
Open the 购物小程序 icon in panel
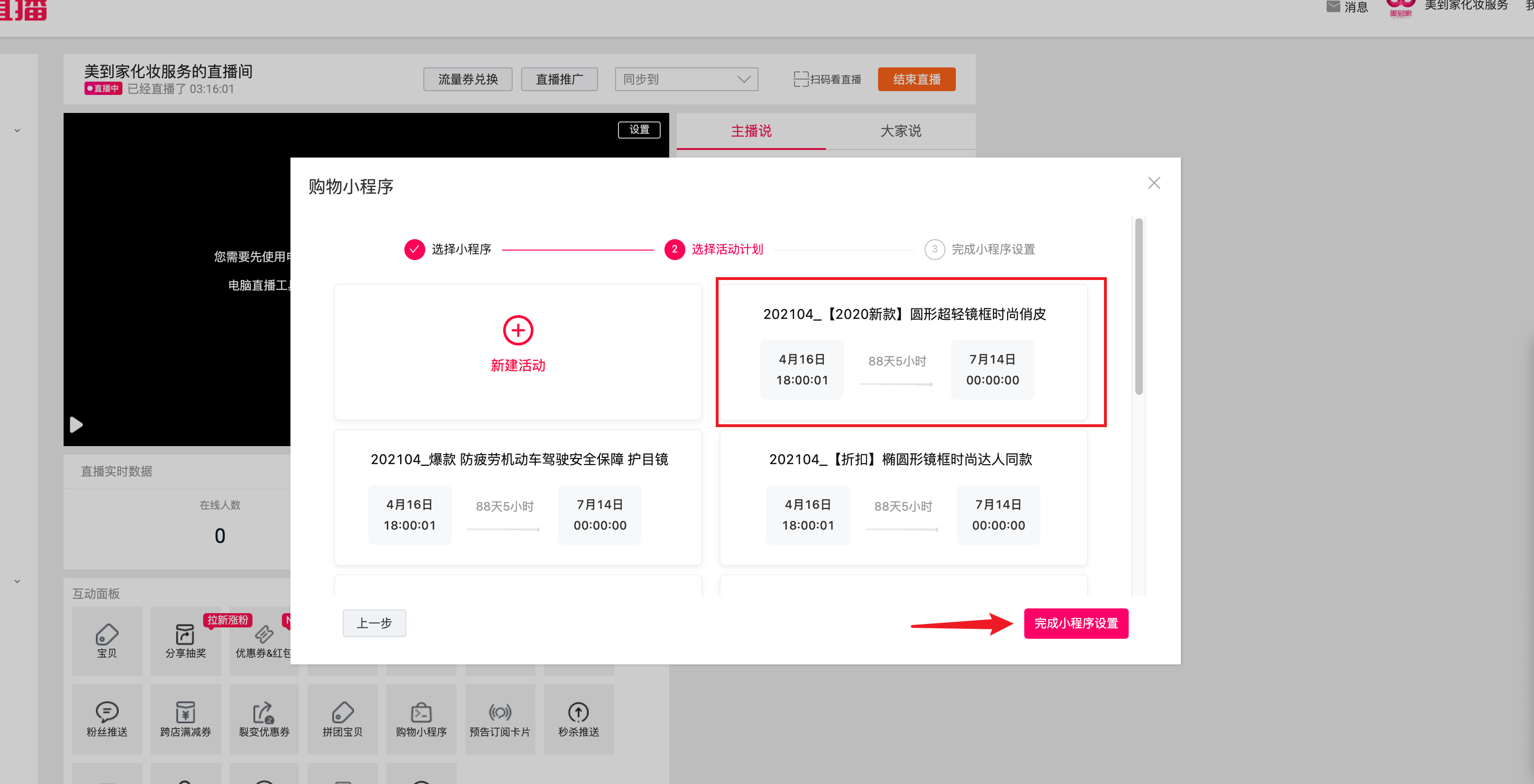tap(421, 712)
